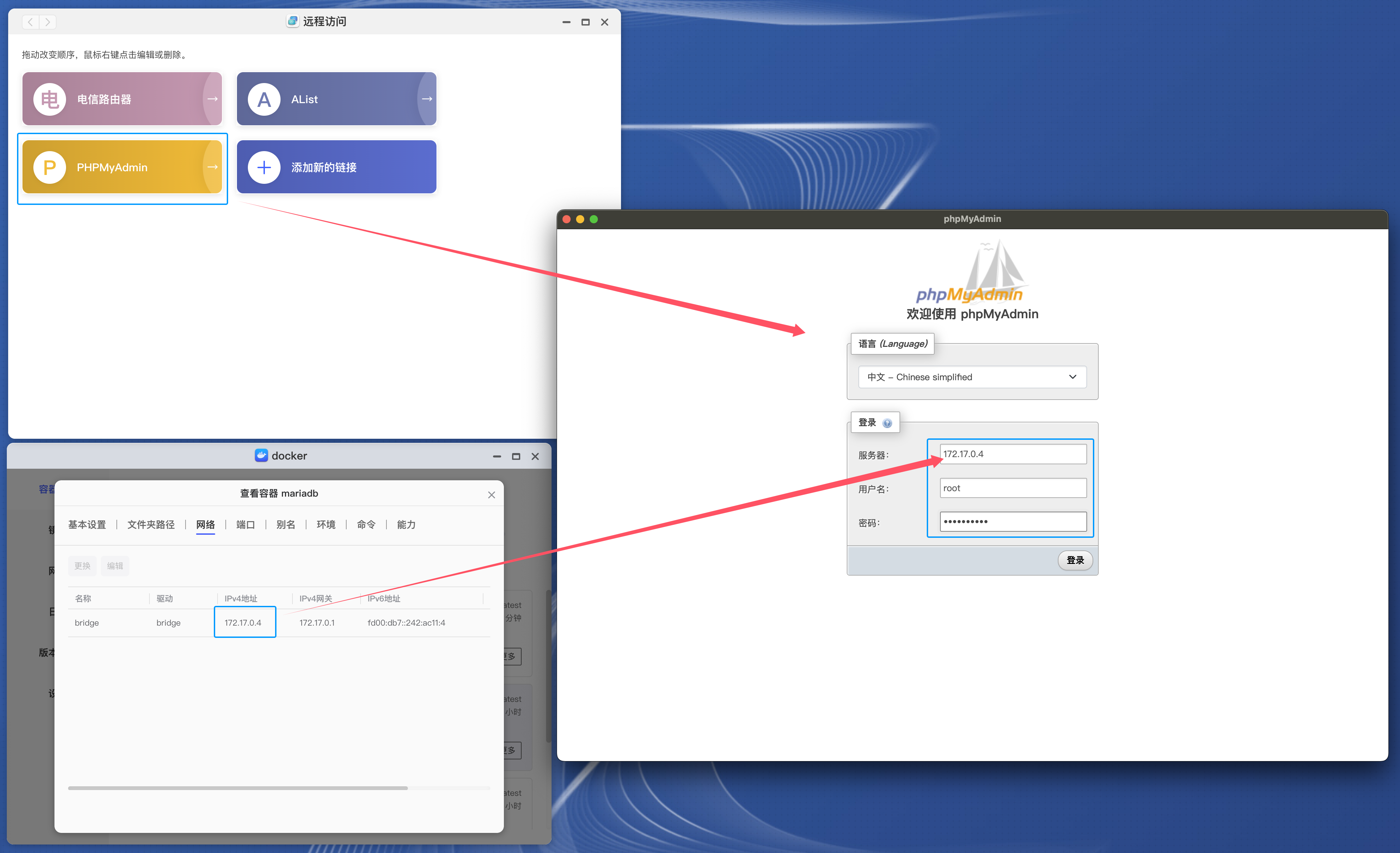This screenshot has height=853, width=1400.
Task: Click the horizontal scrollbar in mariadb dialog
Action: pyautogui.click(x=238, y=788)
